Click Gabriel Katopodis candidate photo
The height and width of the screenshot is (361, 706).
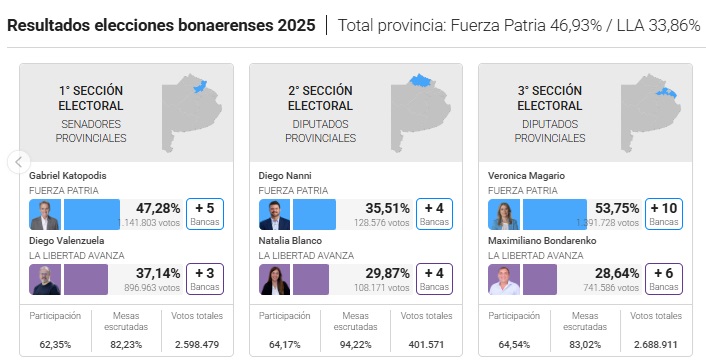click(x=45, y=215)
